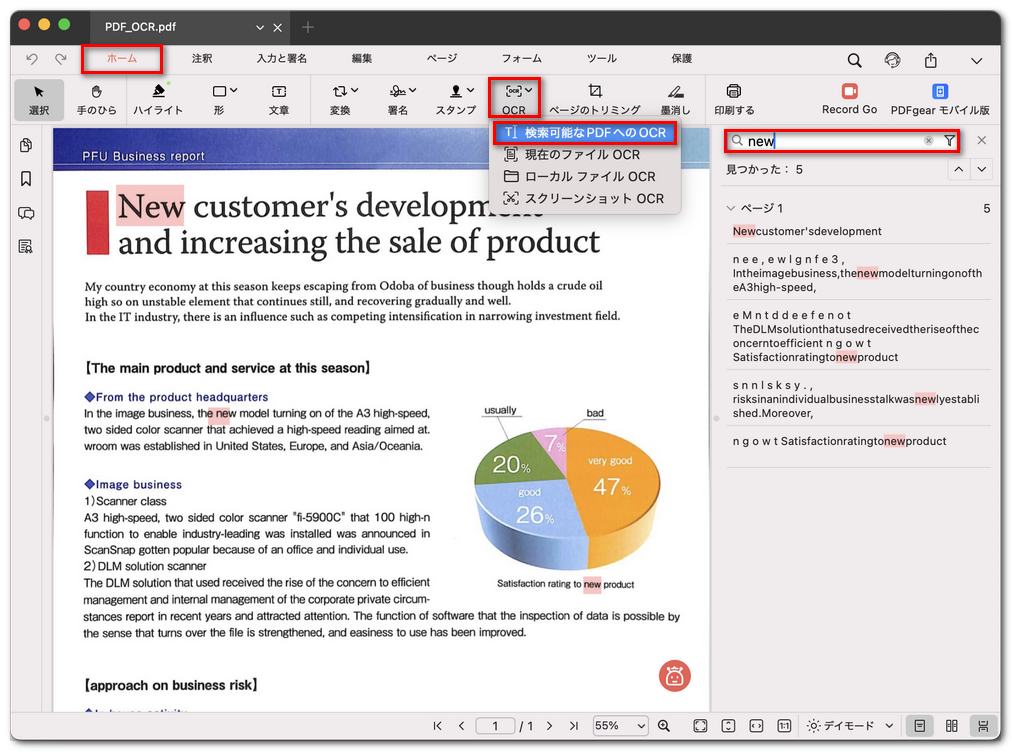Toggle continuous scrolling view mode
The height and width of the screenshot is (752, 1012).
(984, 726)
